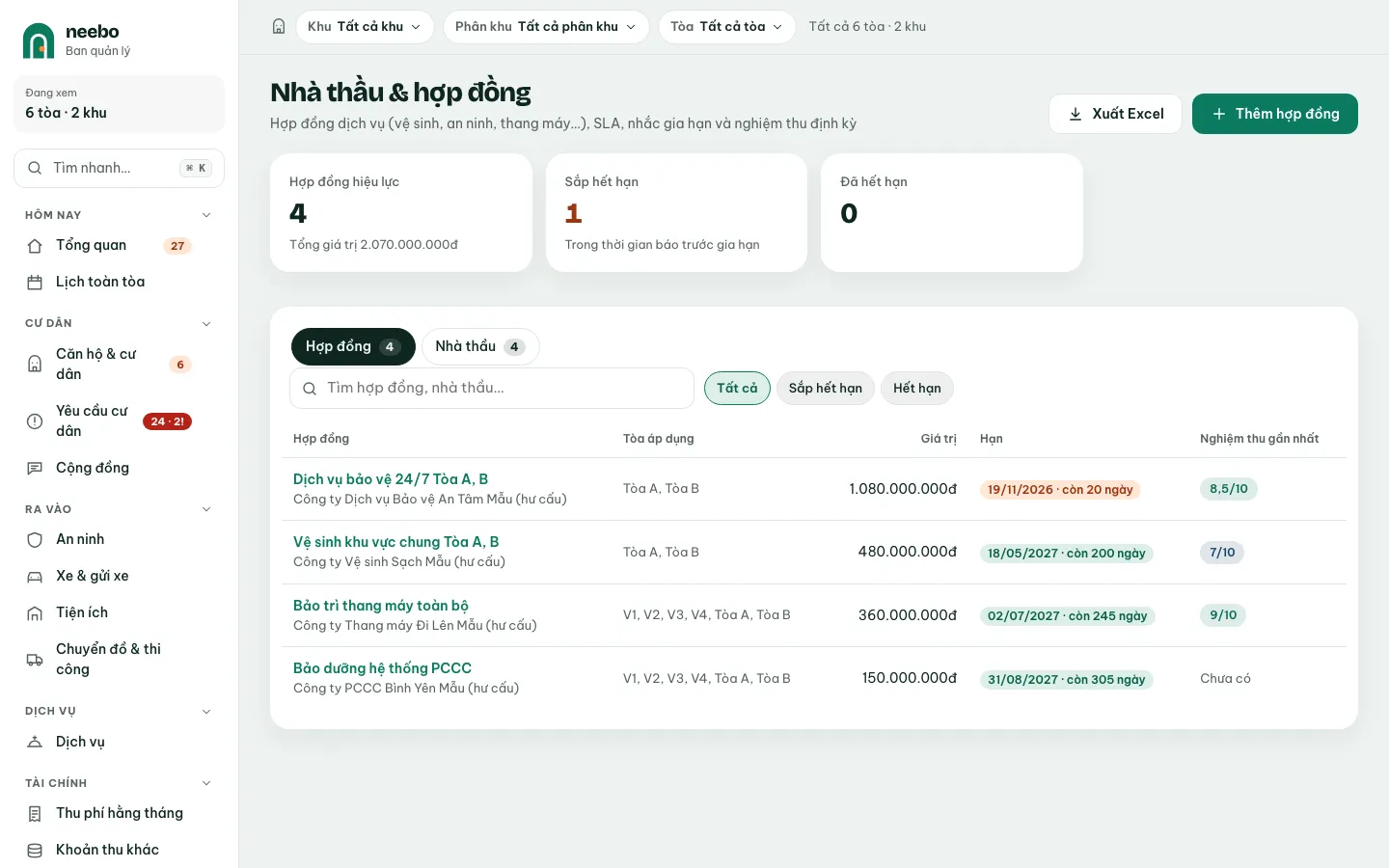This screenshot has height=868, width=1389.
Task: Click the 19/11/2026 · còn 20 ngày badge
Action: [x=1060, y=490]
